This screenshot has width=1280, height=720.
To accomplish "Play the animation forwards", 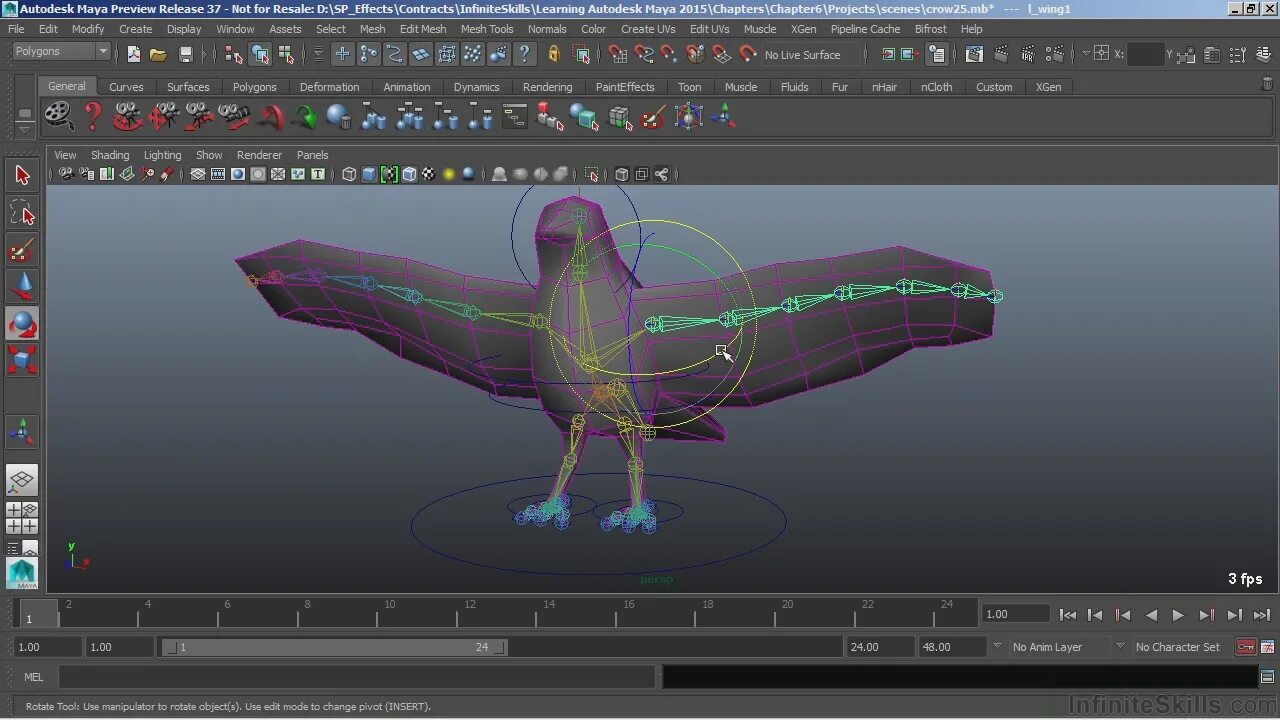I will (1178, 615).
